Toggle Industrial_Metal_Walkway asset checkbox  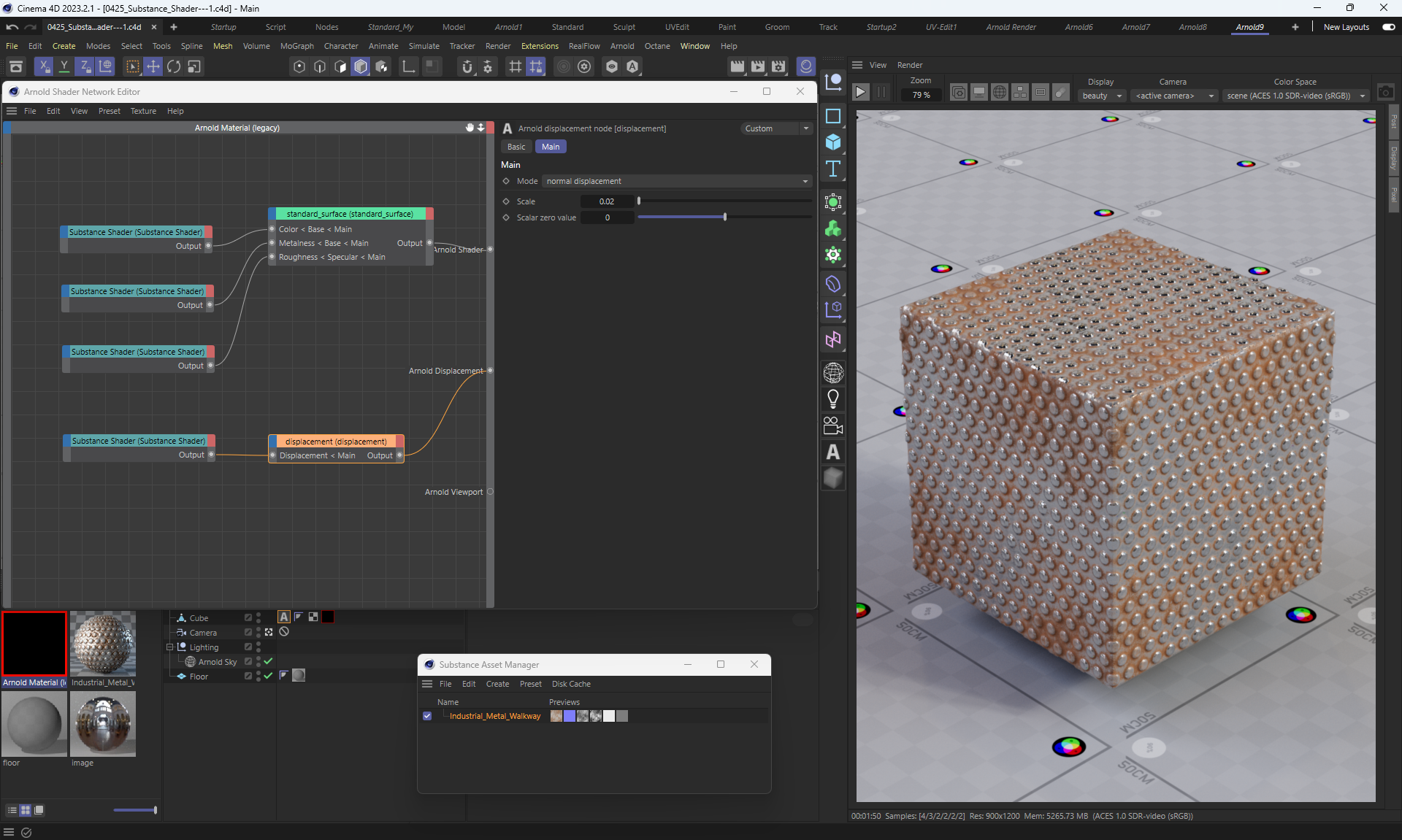[427, 716]
